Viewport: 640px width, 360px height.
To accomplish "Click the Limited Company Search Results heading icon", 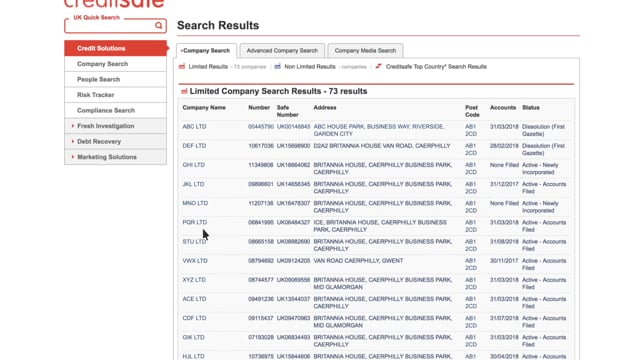I will coord(184,91).
